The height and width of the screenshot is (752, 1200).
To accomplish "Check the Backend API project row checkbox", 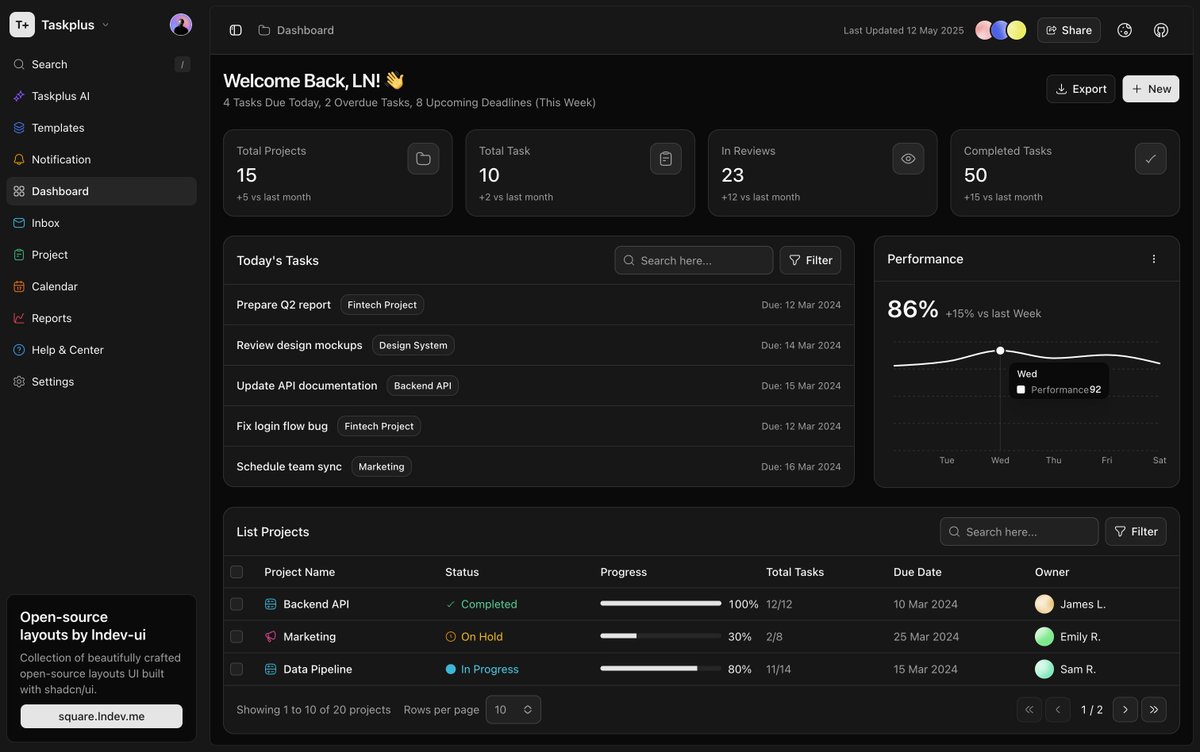I will 237,604.
